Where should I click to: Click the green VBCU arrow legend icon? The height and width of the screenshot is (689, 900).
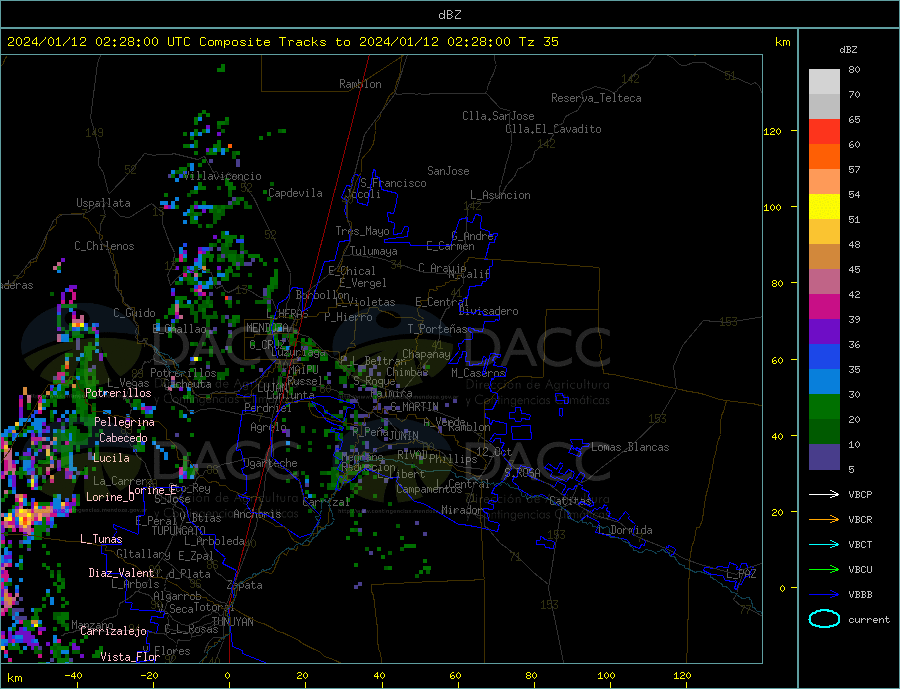pyautogui.click(x=824, y=570)
